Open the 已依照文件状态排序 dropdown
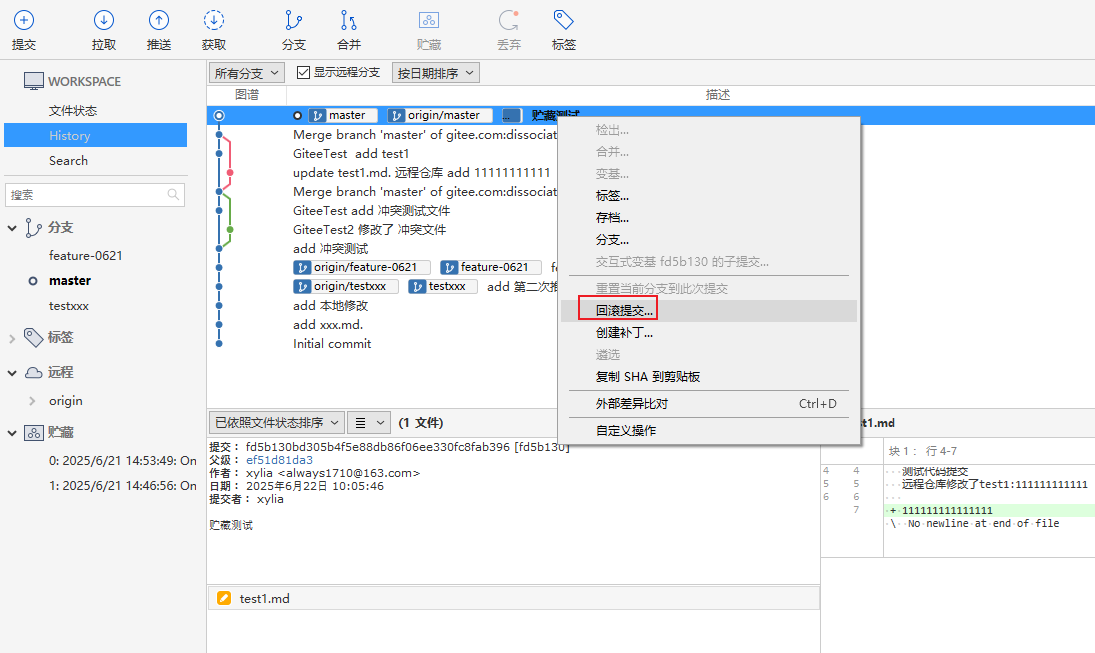Image resolution: width=1095 pixels, height=653 pixels. 276,423
